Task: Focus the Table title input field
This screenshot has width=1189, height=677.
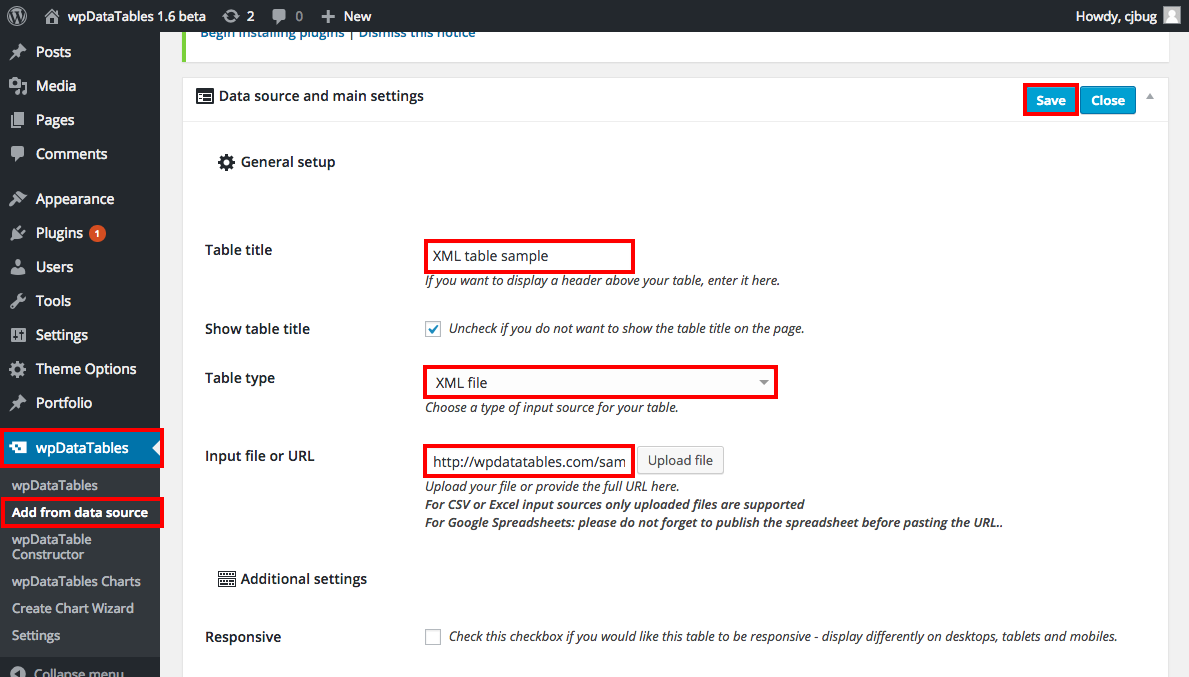Action: pos(529,256)
